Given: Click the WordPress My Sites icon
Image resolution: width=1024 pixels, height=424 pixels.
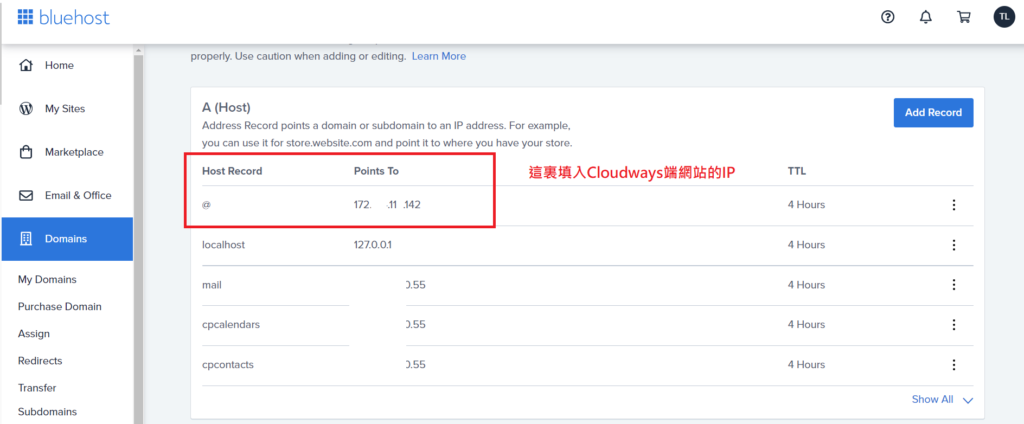Looking at the screenshot, I should tap(27, 109).
